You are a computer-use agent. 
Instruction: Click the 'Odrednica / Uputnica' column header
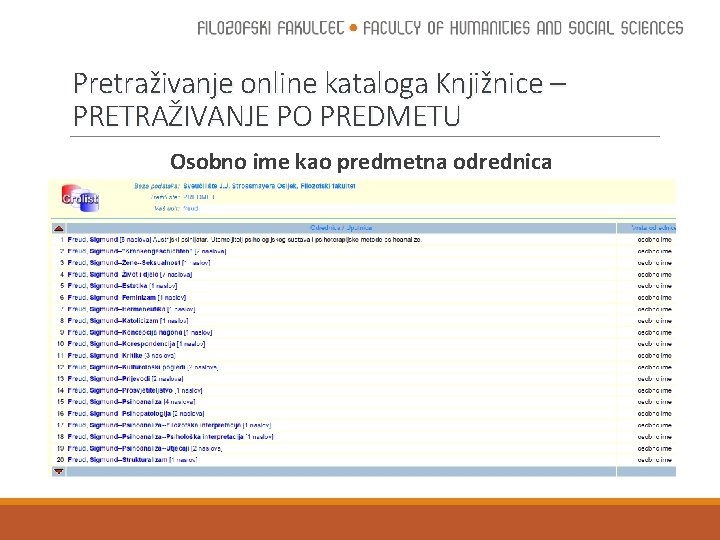coord(341,228)
